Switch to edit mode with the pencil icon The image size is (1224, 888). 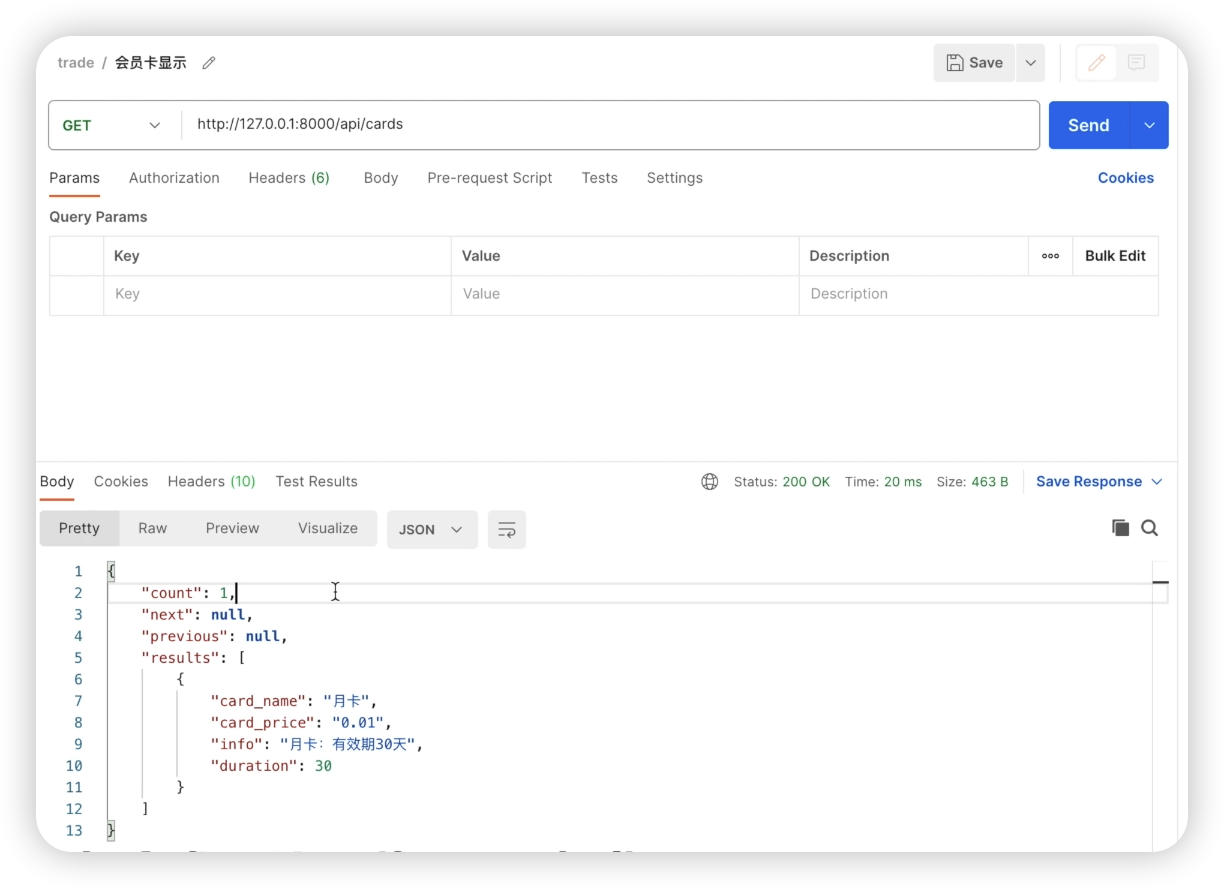tap(1096, 63)
